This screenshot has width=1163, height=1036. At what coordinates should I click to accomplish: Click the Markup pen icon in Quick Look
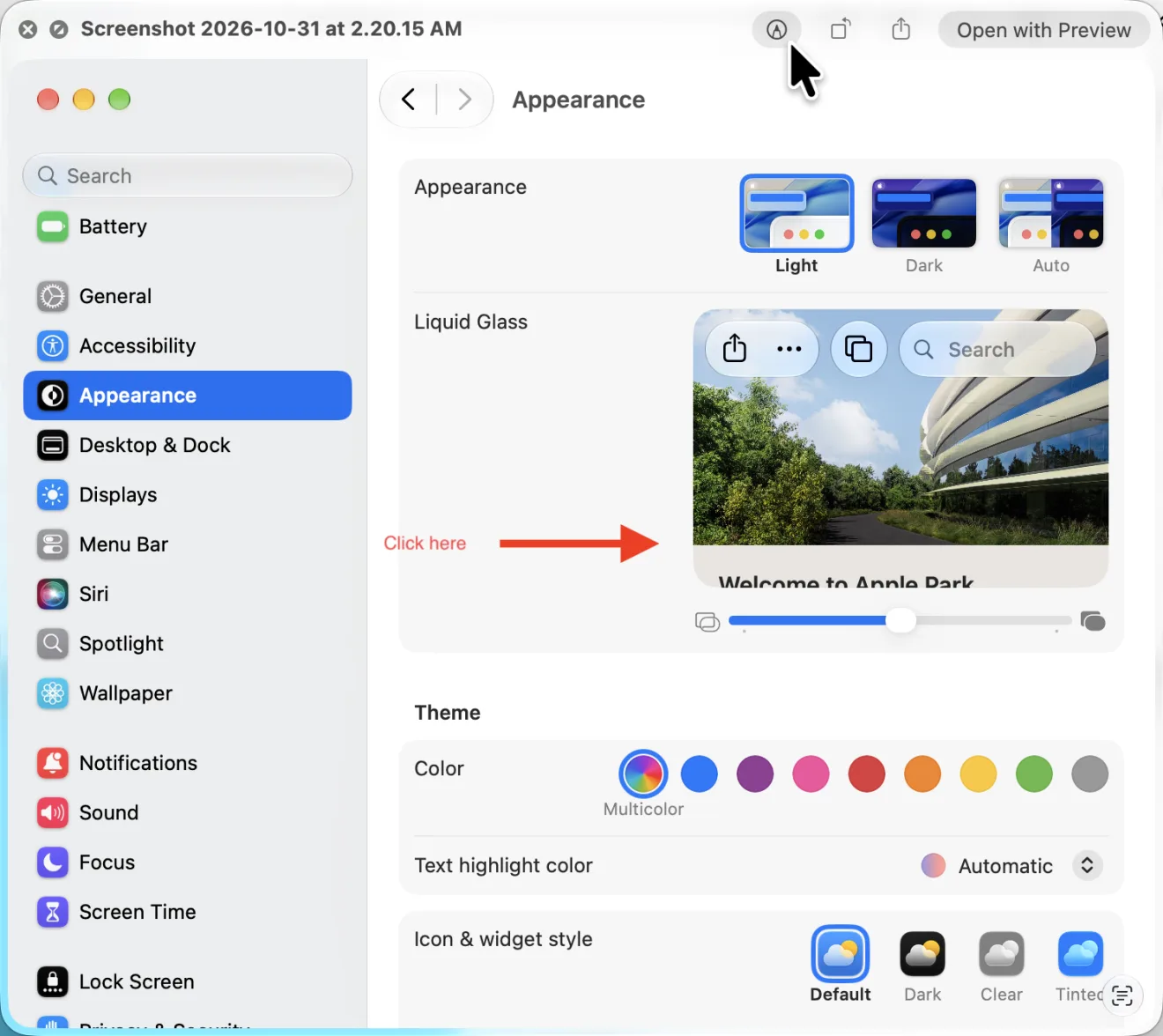776,30
